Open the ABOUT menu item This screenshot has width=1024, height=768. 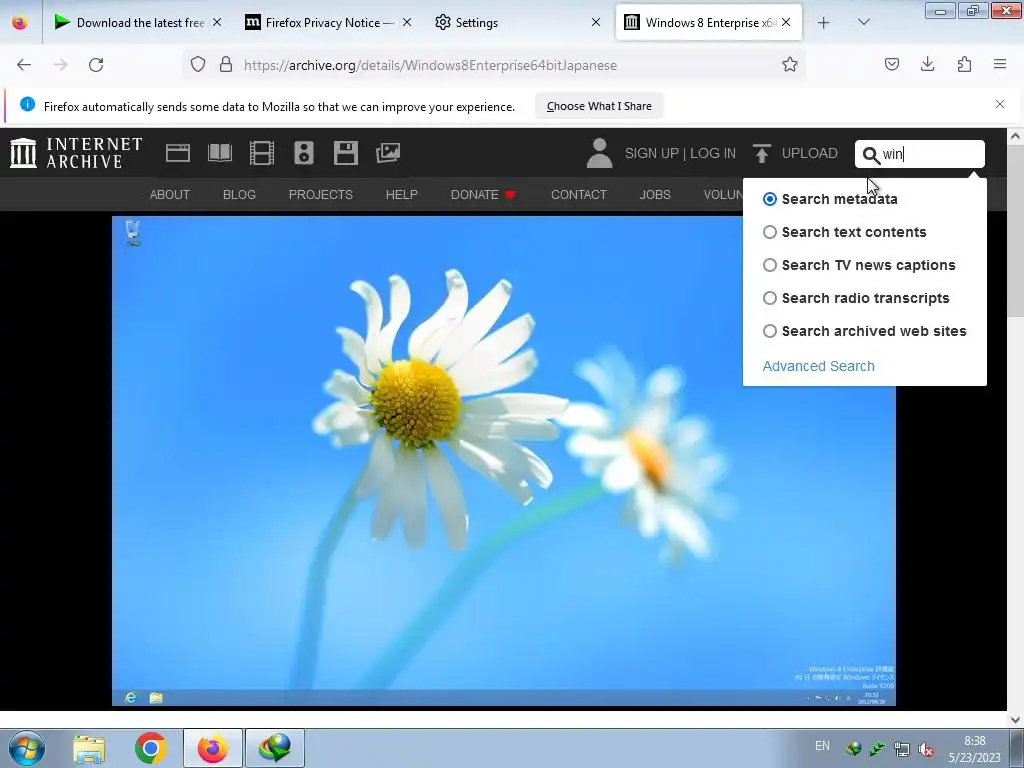pos(170,195)
